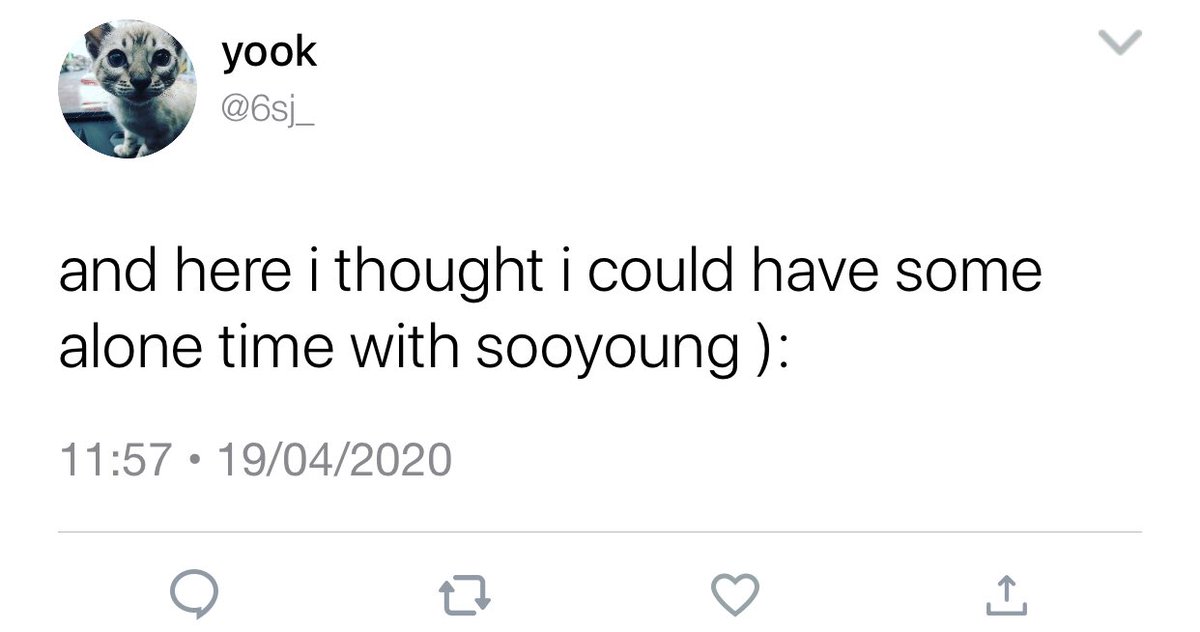This screenshot has height=632, width=1200.
Task: Open profile via the display name yook
Action: (269, 52)
